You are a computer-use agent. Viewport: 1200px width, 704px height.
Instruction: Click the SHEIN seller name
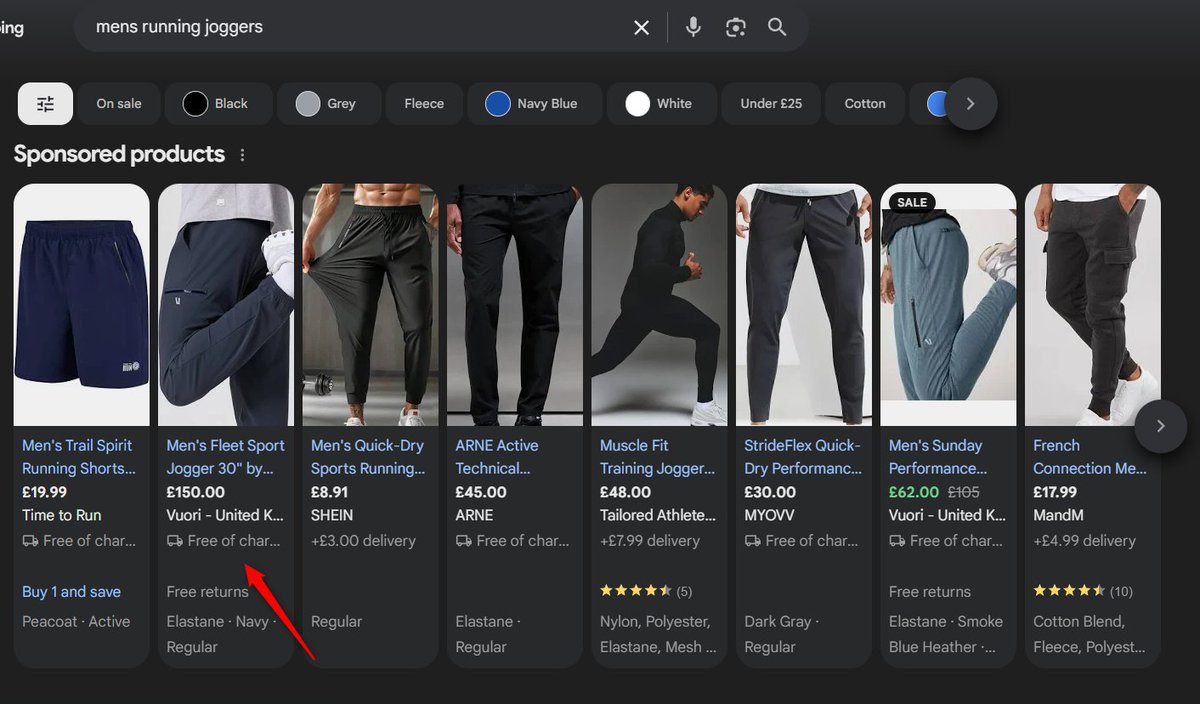(332, 515)
